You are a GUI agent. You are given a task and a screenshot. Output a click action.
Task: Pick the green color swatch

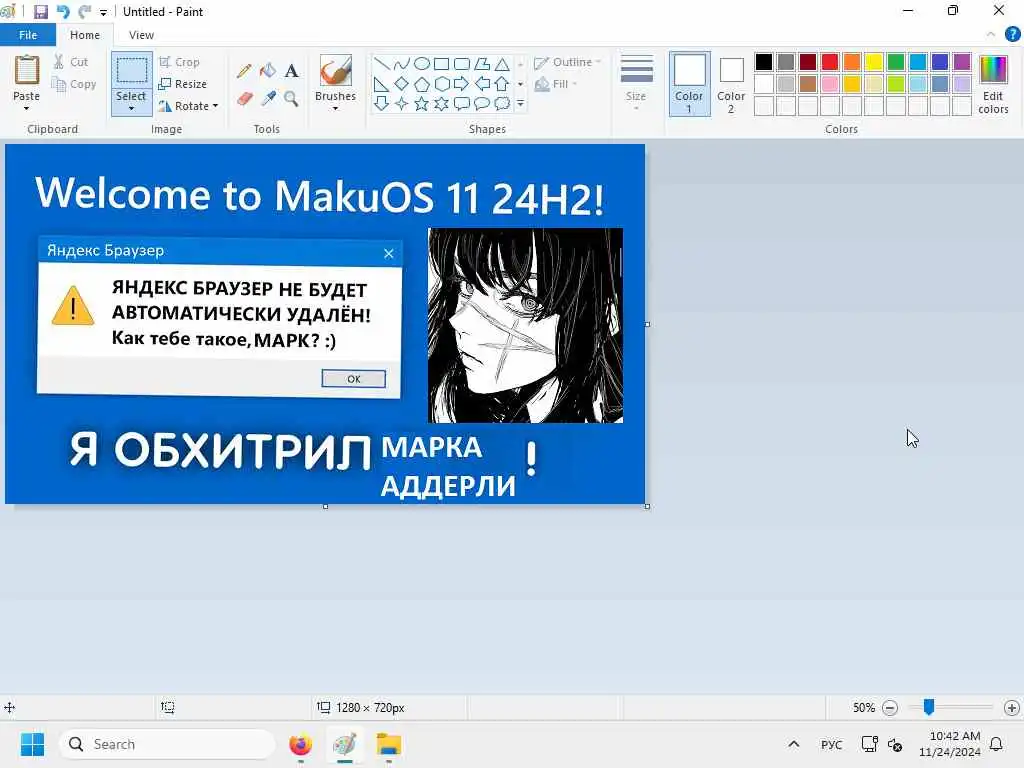click(896, 62)
